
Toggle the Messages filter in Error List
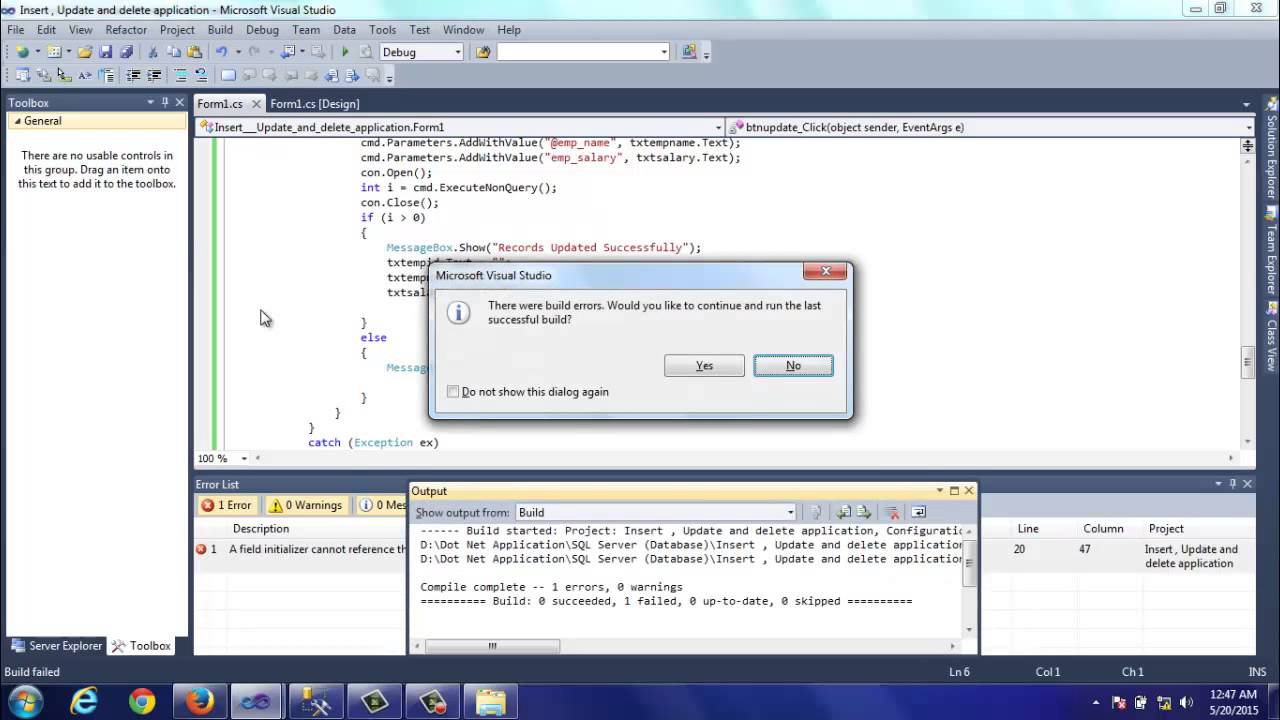[383, 505]
